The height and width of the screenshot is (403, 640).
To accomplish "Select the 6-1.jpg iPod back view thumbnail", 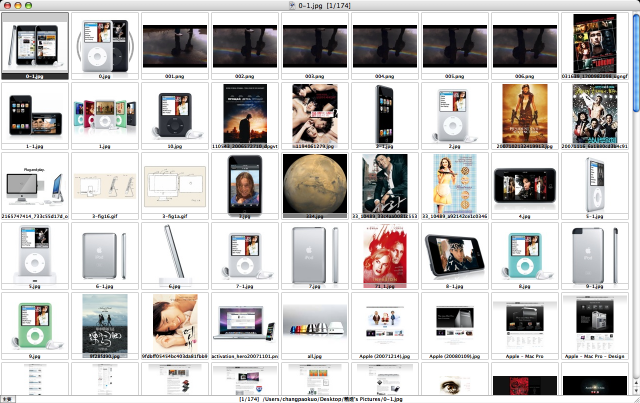I will (105, 256).
